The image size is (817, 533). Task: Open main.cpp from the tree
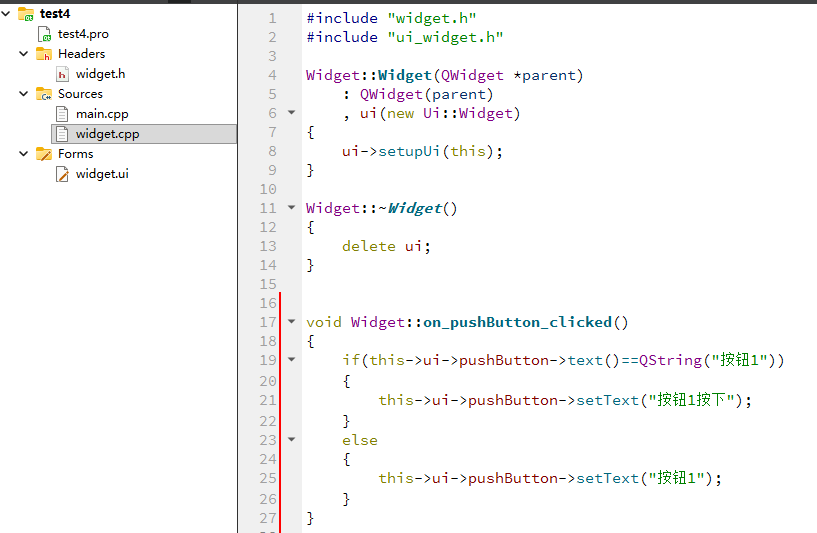click(102, 114)
